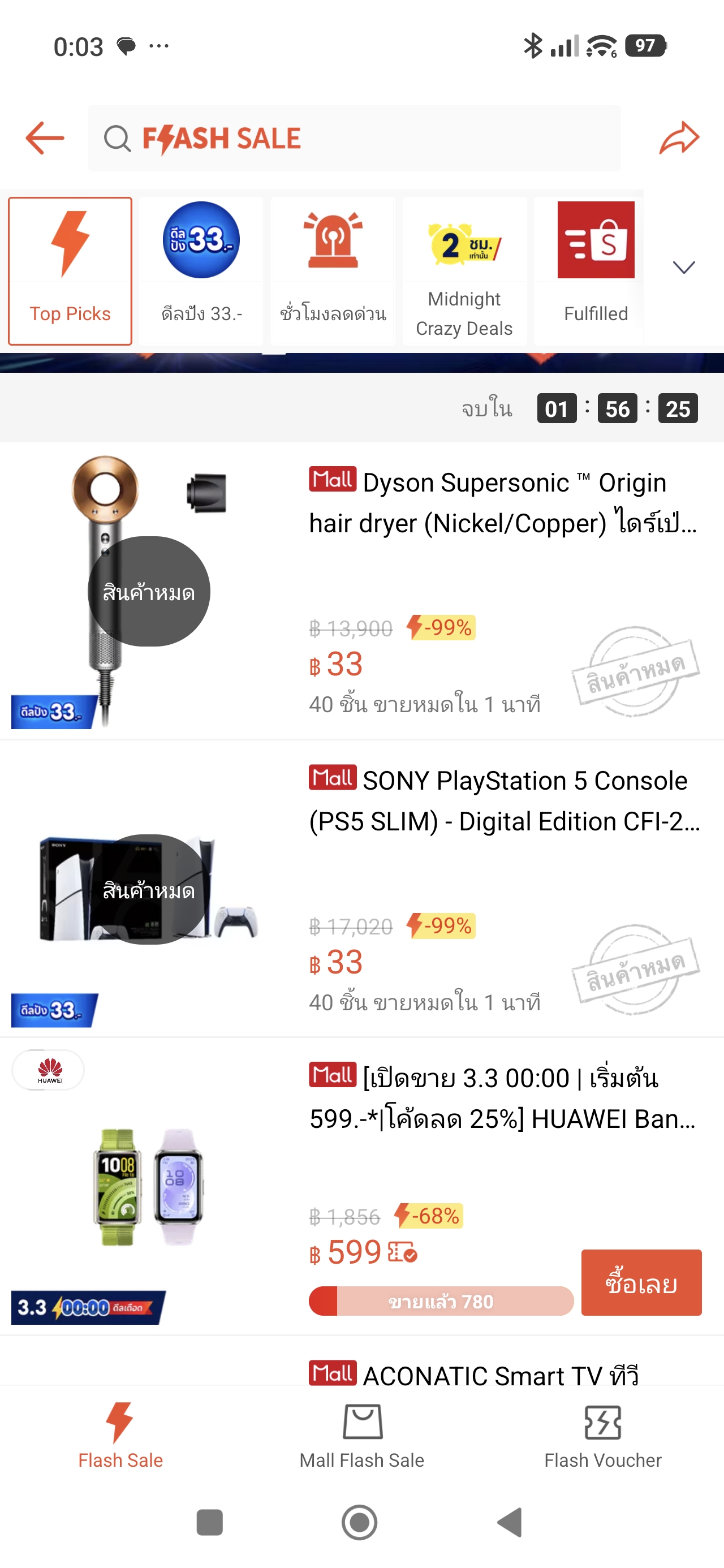Tap the search magnifier icon
724x1568 pixels.
point(117,138)
